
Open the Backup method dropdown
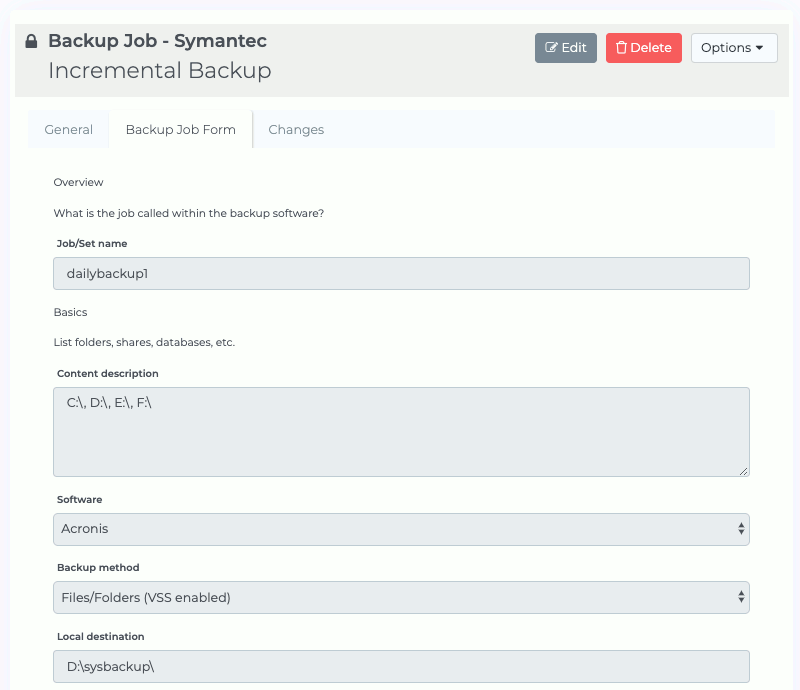point(400,597)
